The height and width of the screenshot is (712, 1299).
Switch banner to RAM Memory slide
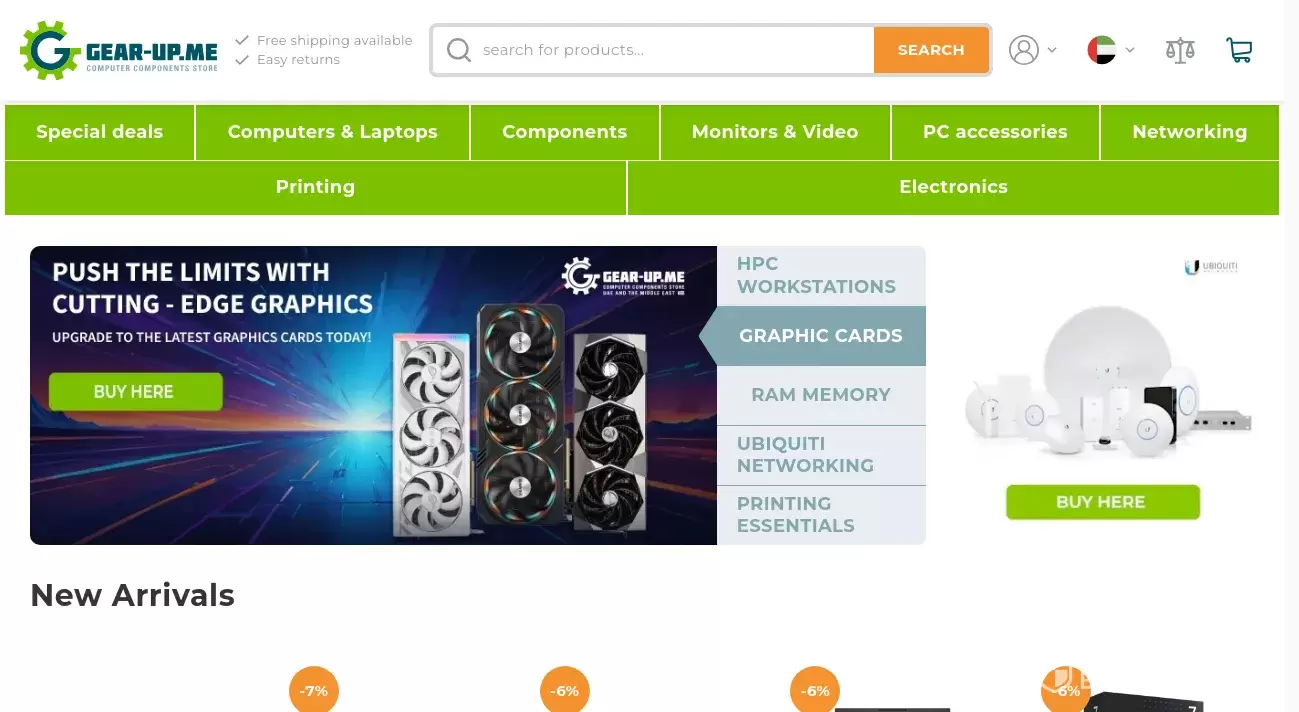[x=821, y=395]
